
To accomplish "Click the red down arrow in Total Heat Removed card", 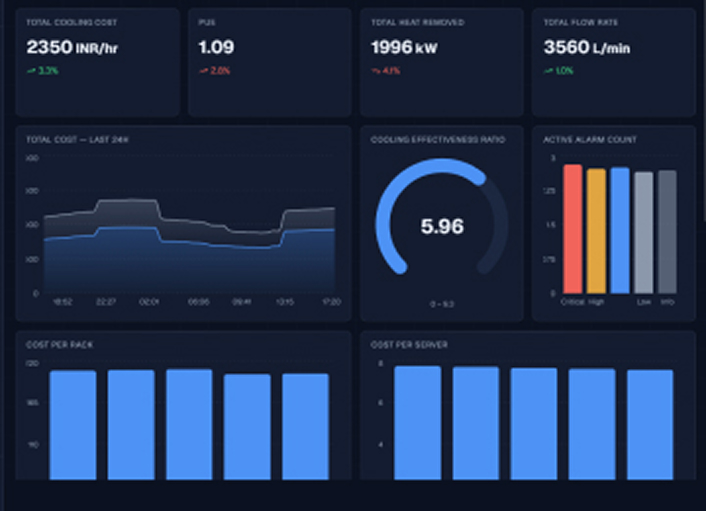I will click(x=376, y=71).
